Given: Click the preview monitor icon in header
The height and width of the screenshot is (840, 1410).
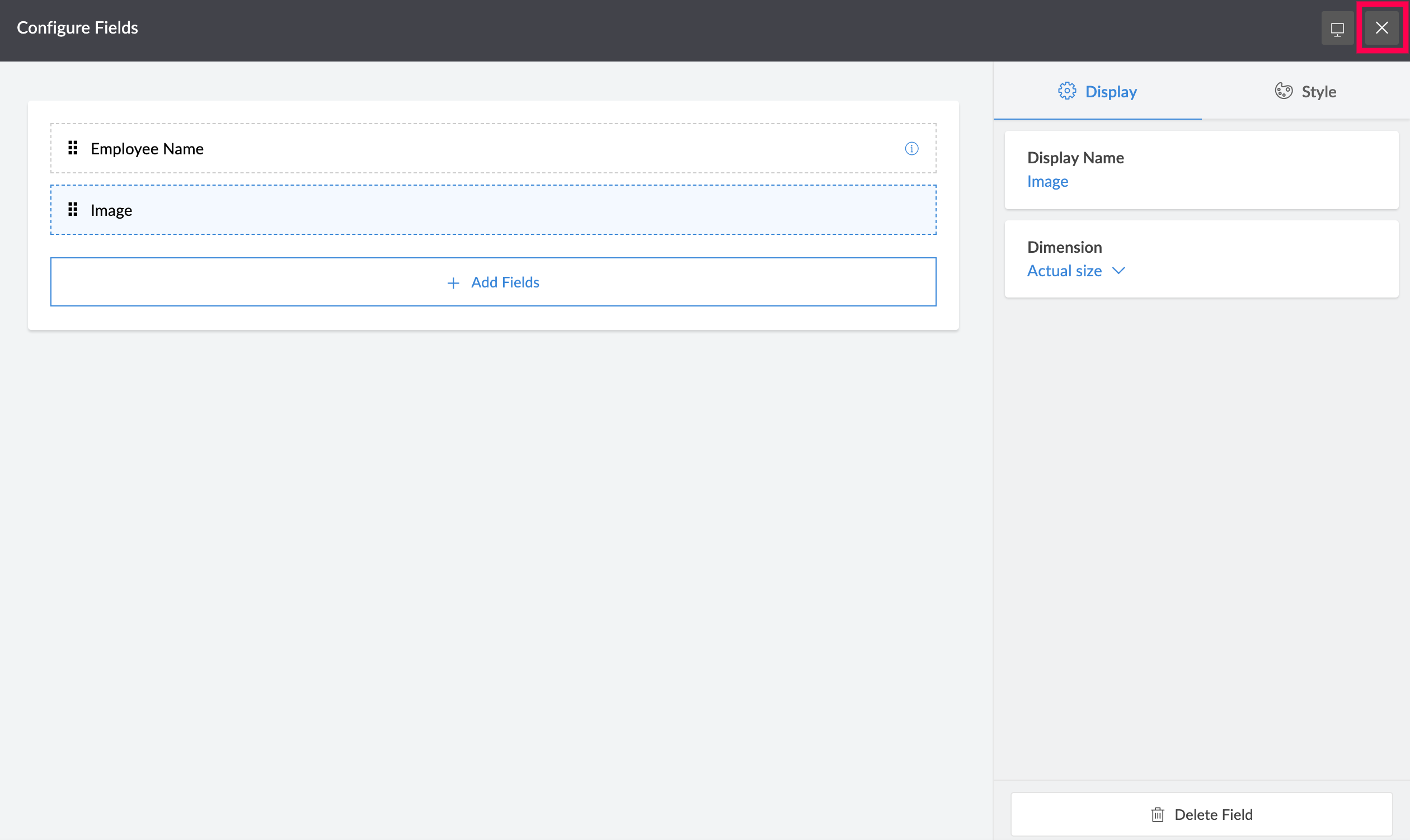Looking at the screenshot, I should click(1337, 29).
